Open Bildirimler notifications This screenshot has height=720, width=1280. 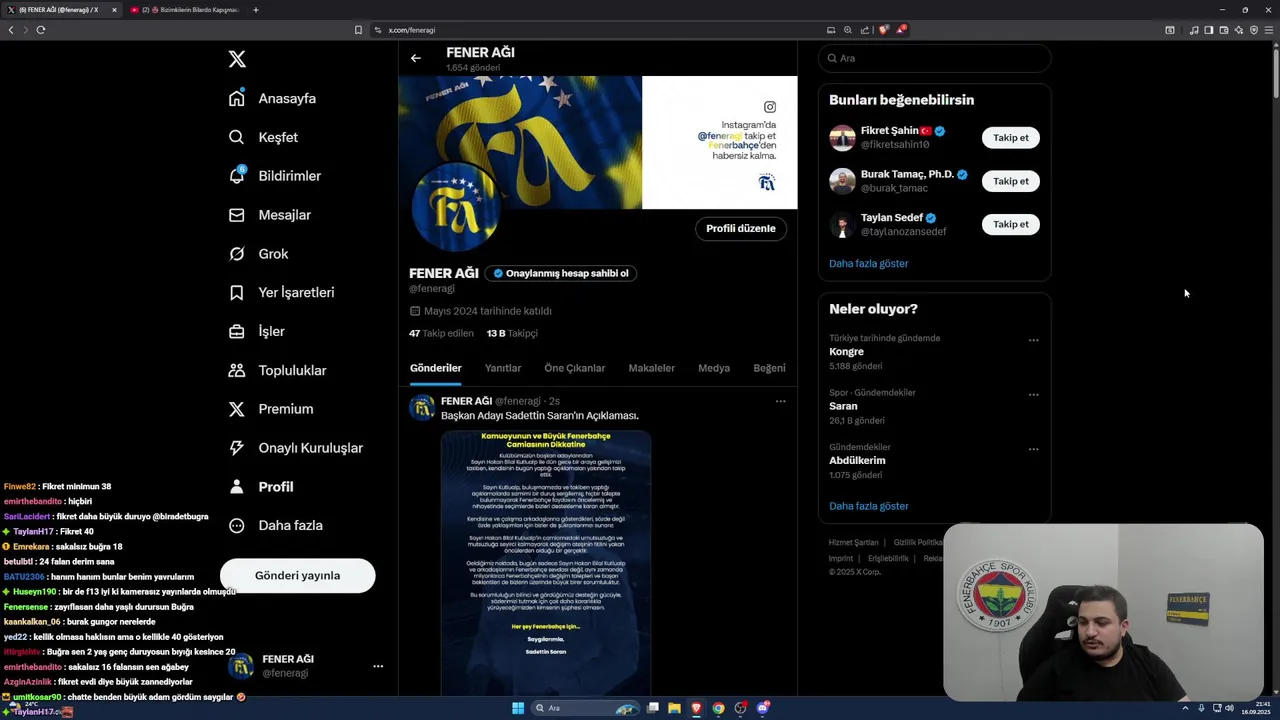pyautogui.click(x=275, y=176)
